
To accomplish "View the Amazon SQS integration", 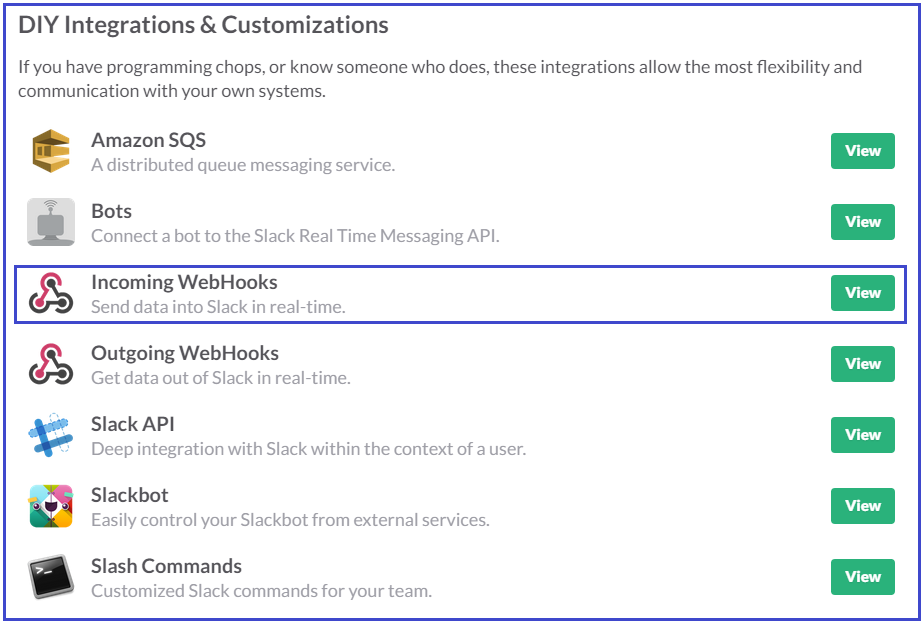I will (862, 151).
